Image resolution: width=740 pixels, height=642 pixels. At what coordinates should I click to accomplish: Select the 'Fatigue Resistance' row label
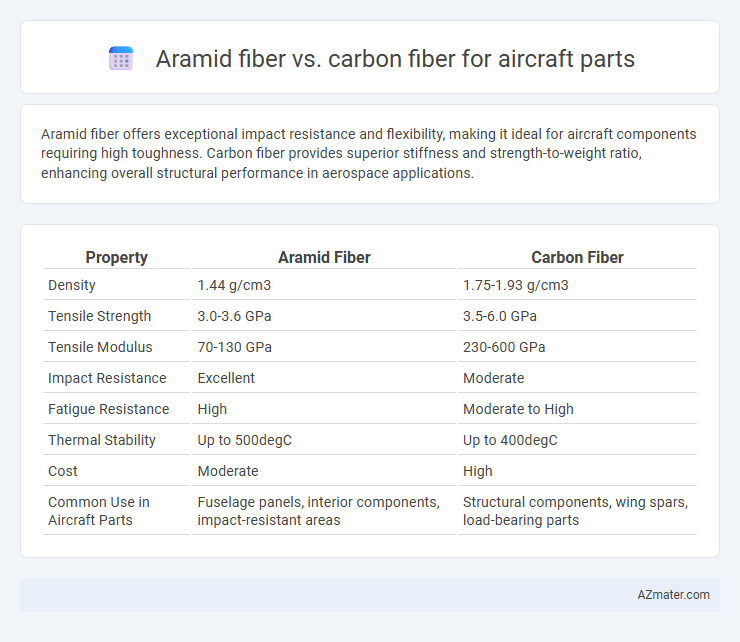(x=109, y=409)
